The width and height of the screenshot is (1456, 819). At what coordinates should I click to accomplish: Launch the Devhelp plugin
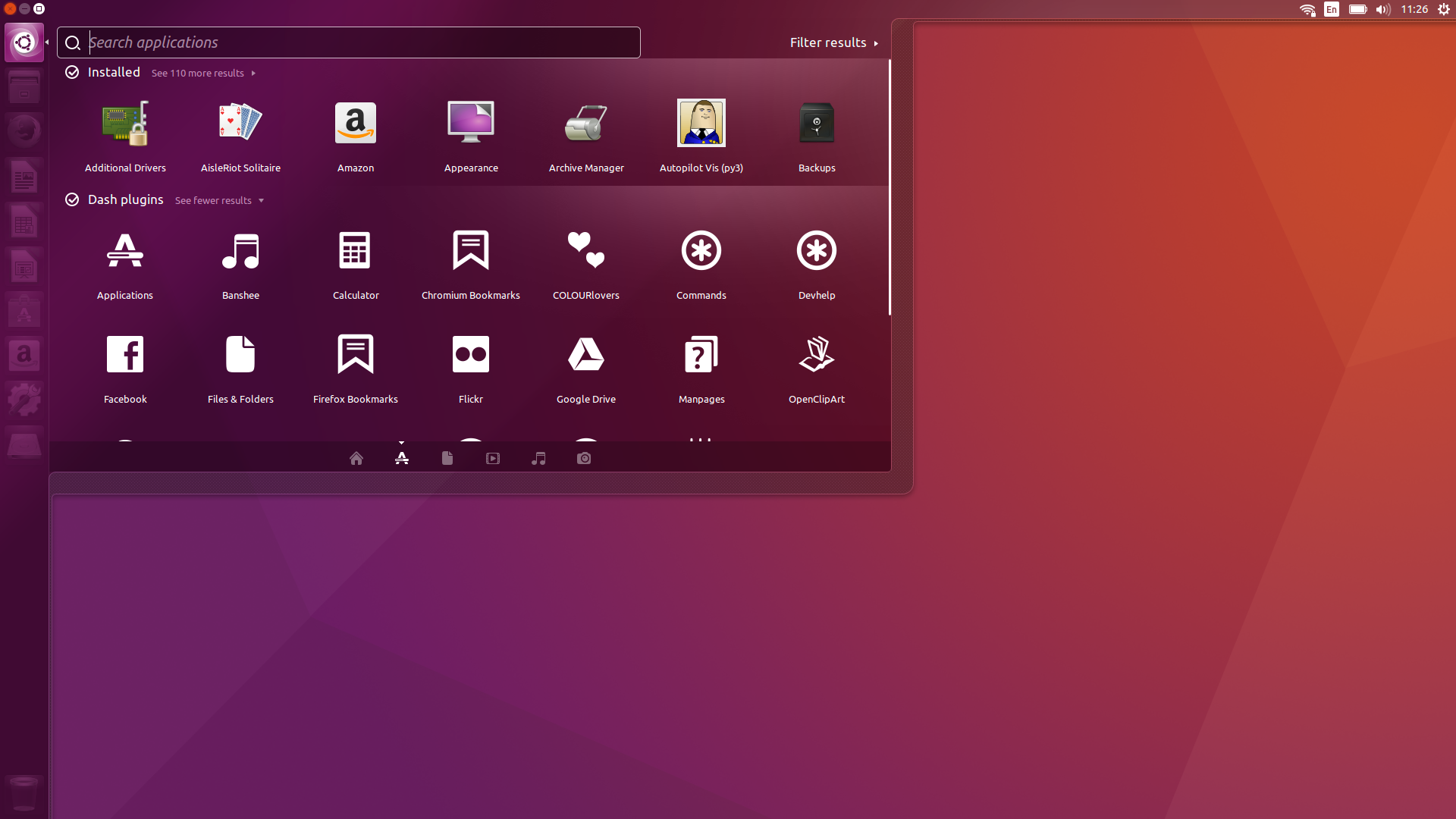(x=816, y=264)
